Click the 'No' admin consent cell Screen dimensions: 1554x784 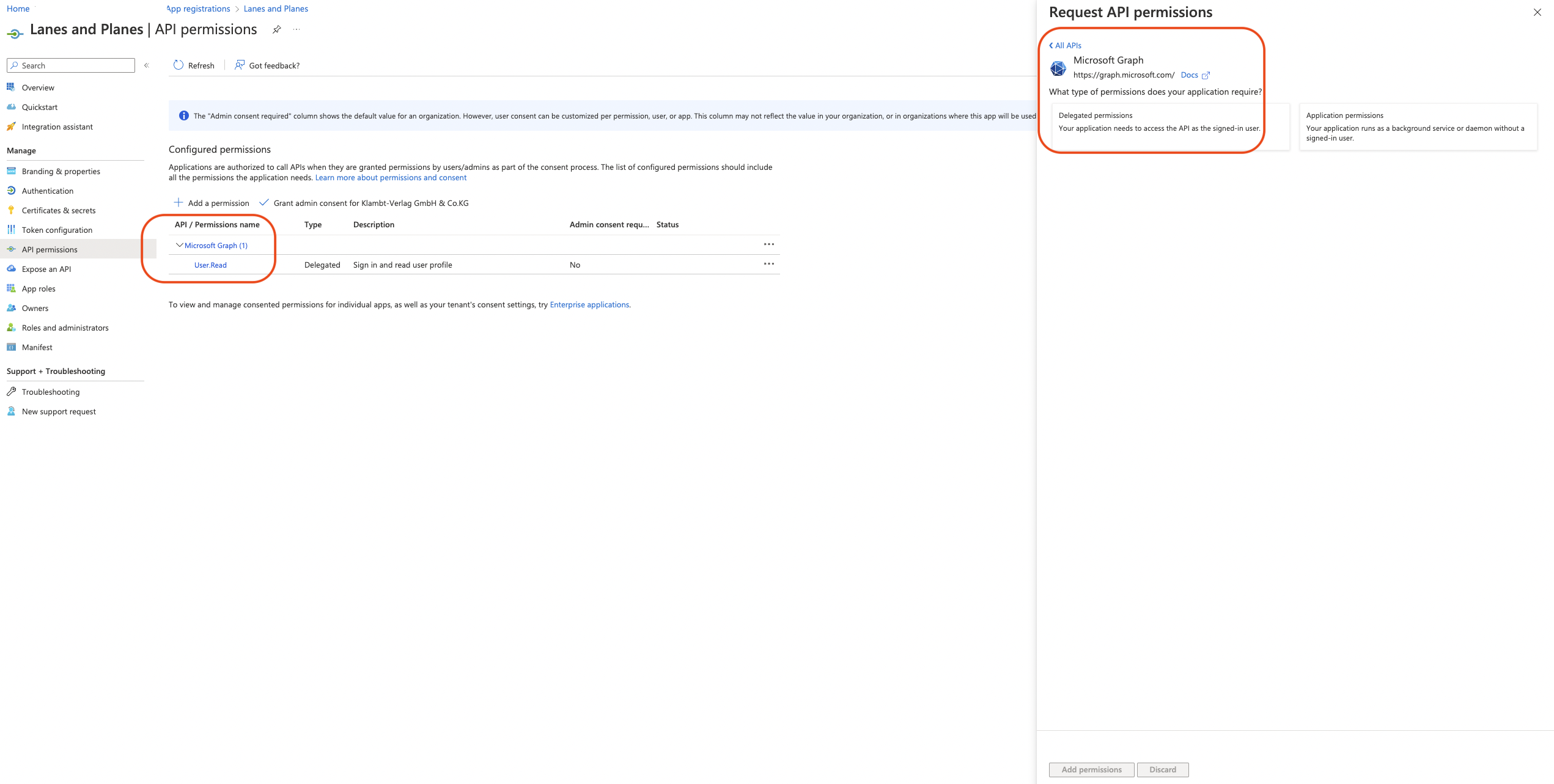[x=575, y=265]
